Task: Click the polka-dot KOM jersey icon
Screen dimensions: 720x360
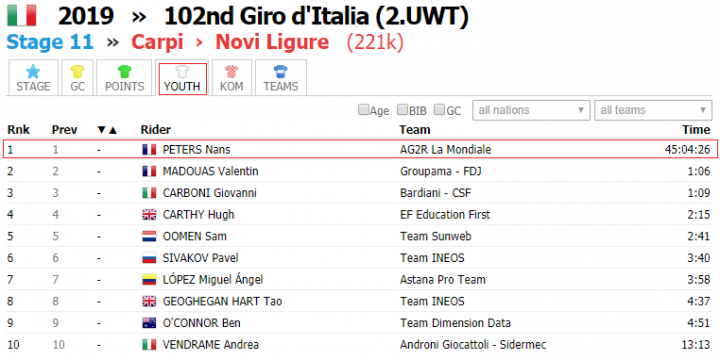Action: point(232,71)
